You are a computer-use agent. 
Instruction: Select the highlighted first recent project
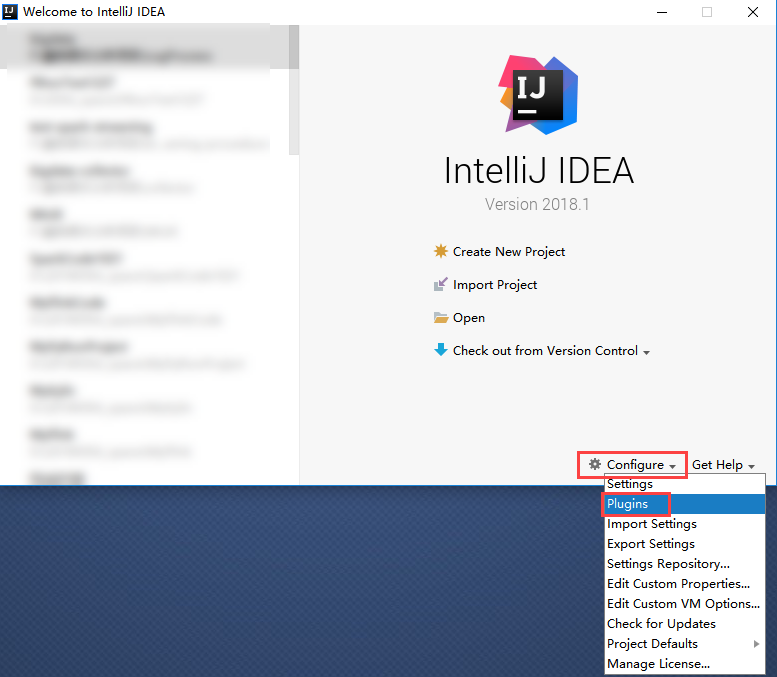[144, 47]
